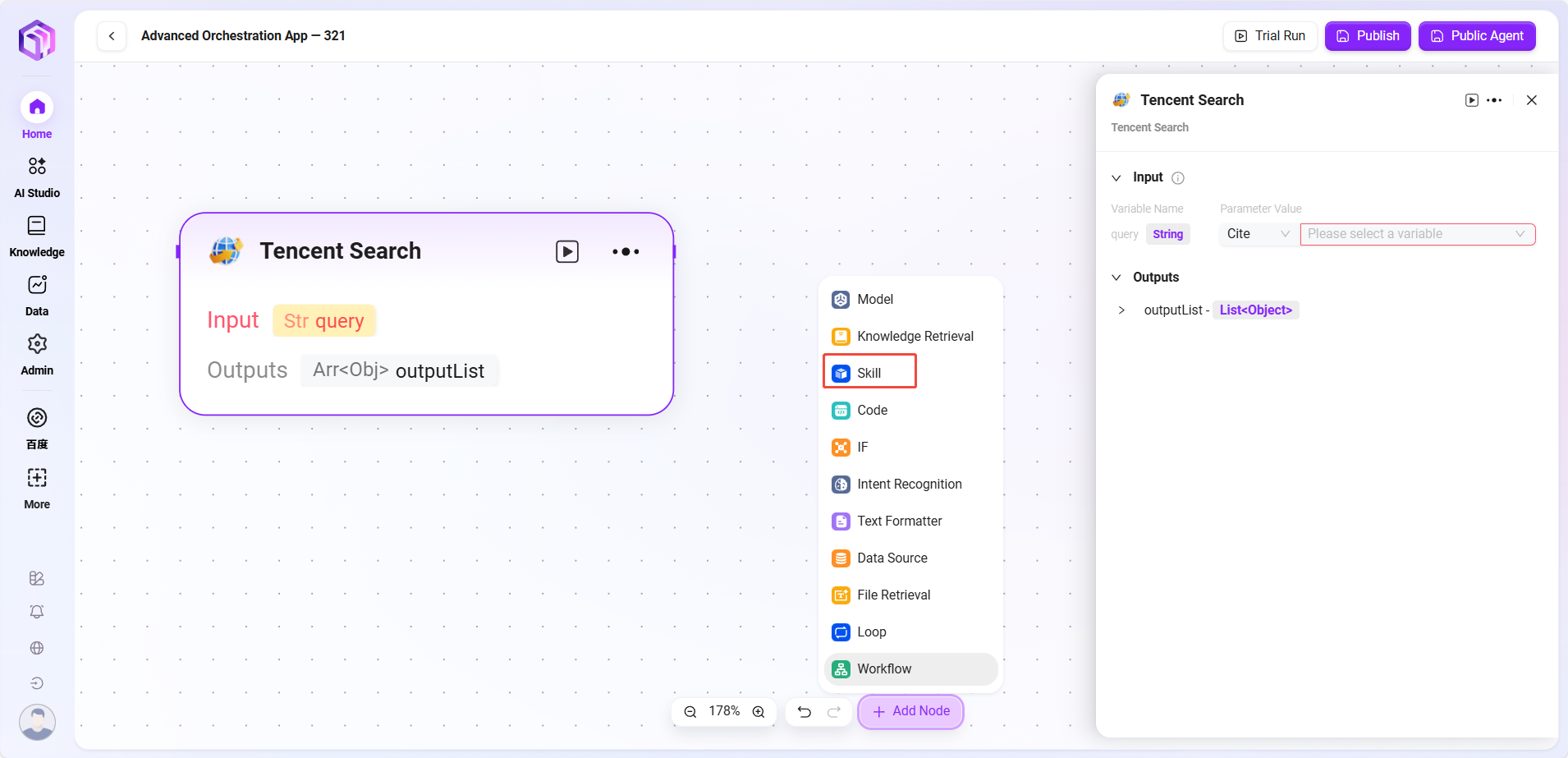1568x758 pixels.
Task: Select the Workflow node option
Action: (884, 669)
